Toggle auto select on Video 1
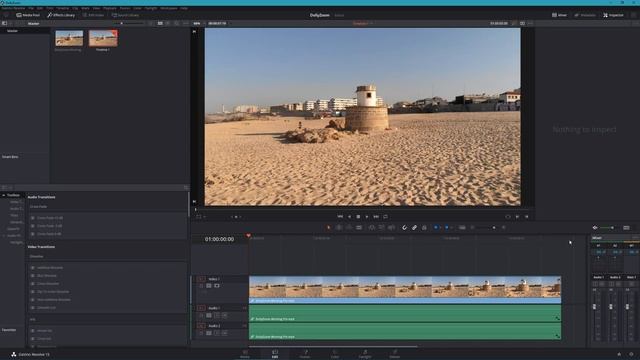The image size is (640, 360). pos(209,286)
